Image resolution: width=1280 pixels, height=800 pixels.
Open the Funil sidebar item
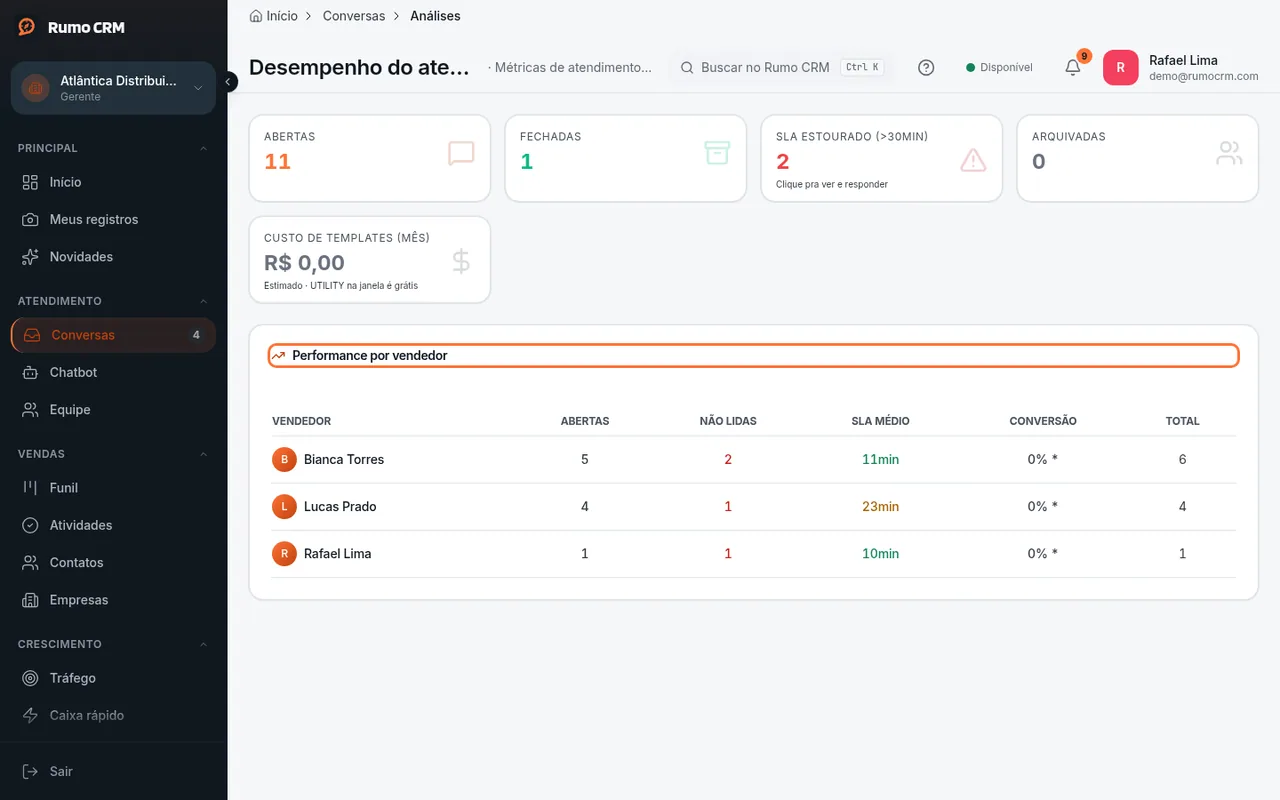click(x=113, y=488)
